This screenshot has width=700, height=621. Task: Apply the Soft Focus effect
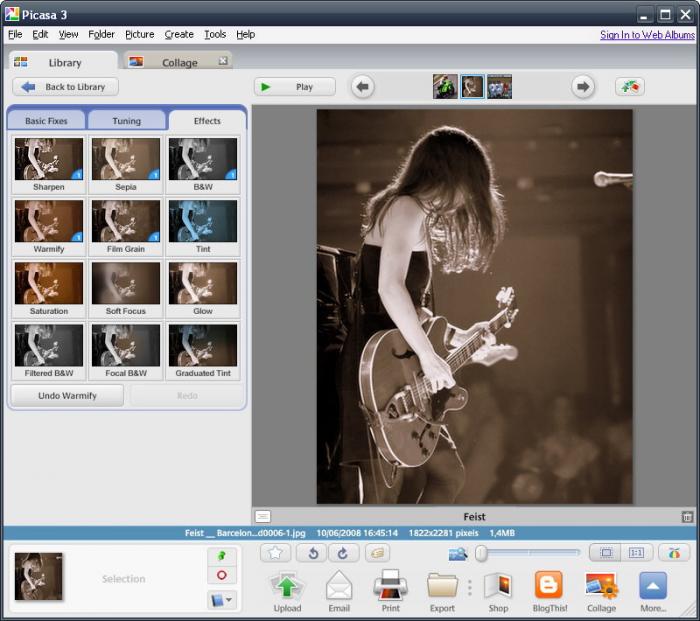click(x=126, y=288)
